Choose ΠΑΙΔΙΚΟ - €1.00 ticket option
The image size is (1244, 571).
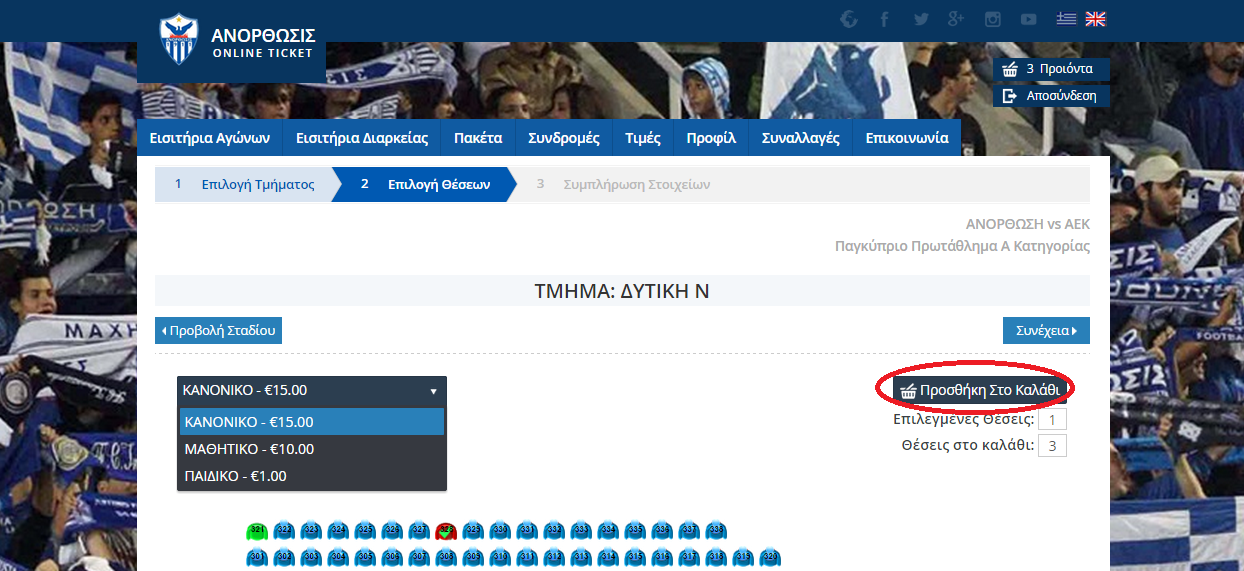tap(312, 476)
